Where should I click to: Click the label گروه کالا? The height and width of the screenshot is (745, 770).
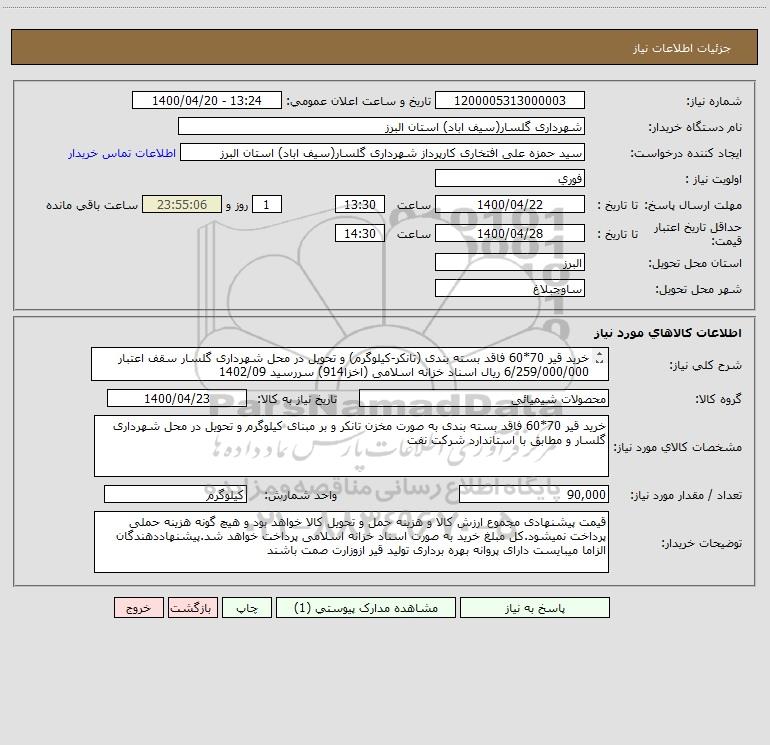[x=719, y=399]
